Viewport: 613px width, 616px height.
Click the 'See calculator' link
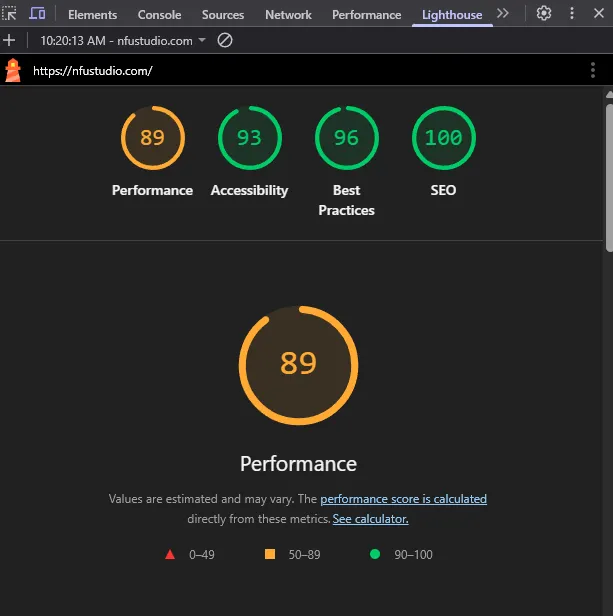click(x=370, y=519)
